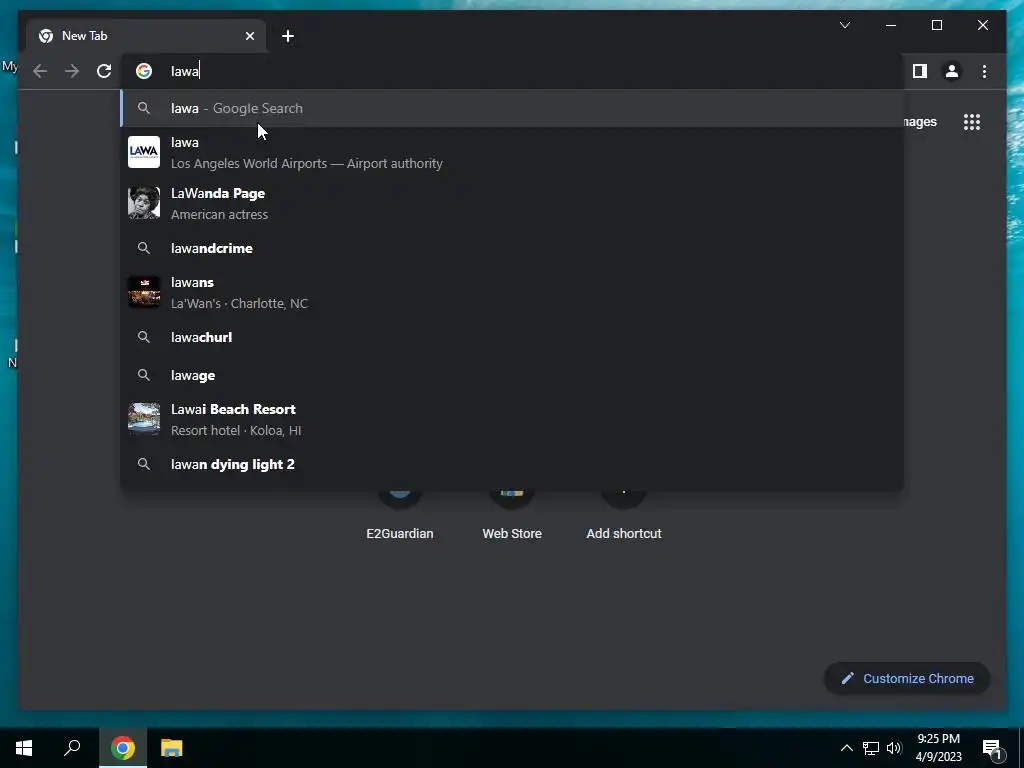Click the forward navigation arrow
Image resolution: width=1024 pixels, height=768 pixels.
[x=72, y=71]
